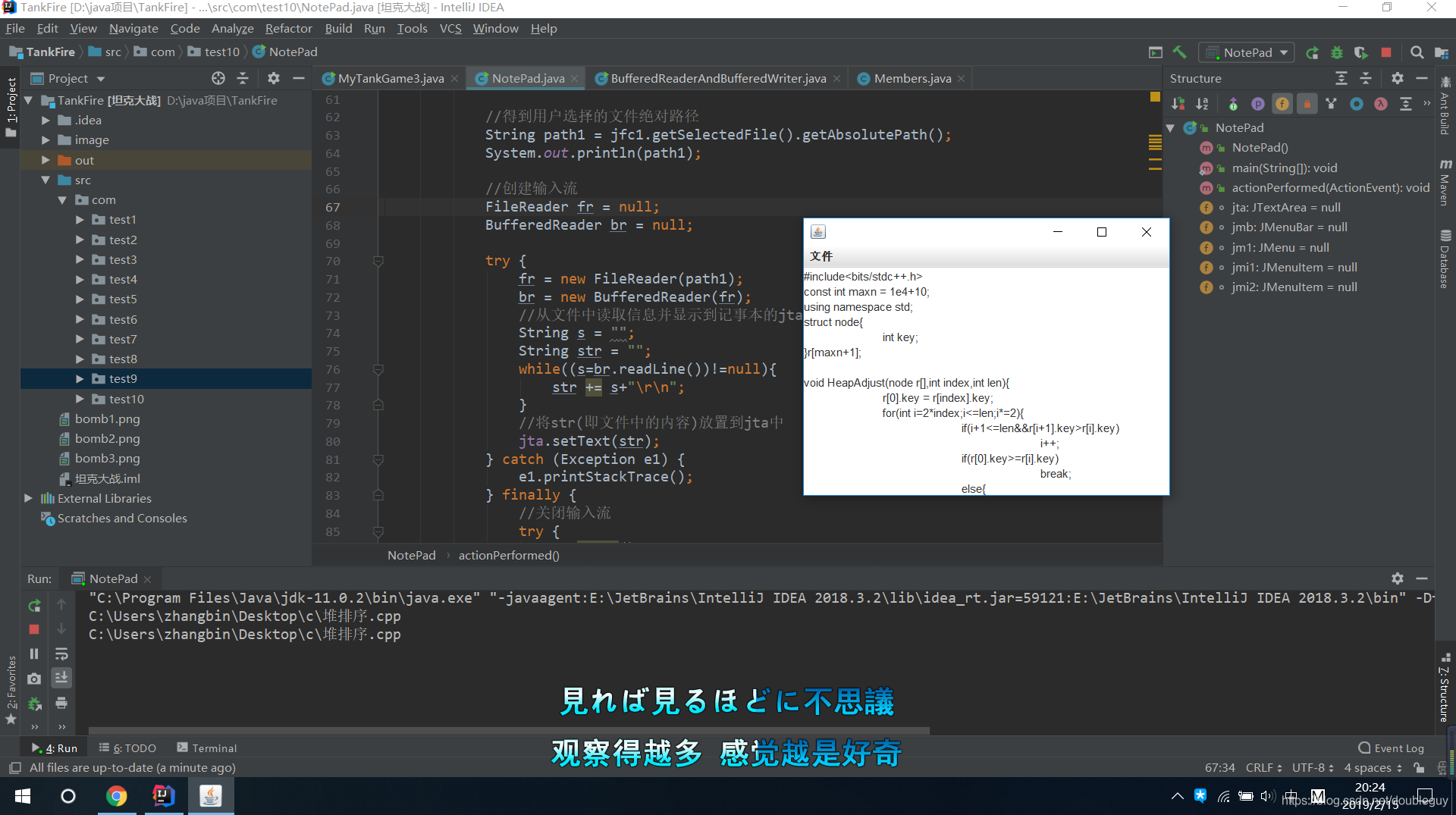
Task: Expand the out folder
Action: (45, 160)
